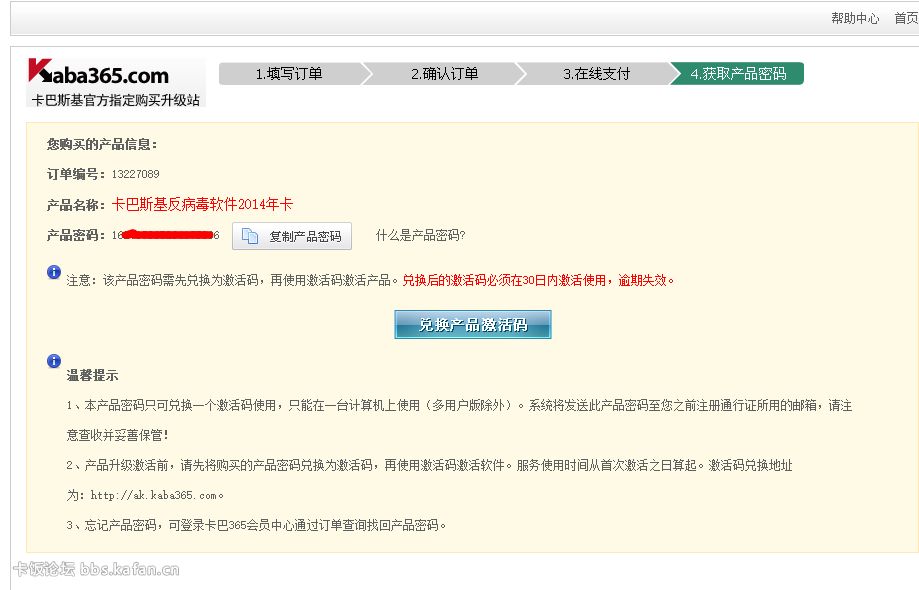
Task: Click product name 卡巴斯基反病毒软件2014年卡
Action: point(202,204)
